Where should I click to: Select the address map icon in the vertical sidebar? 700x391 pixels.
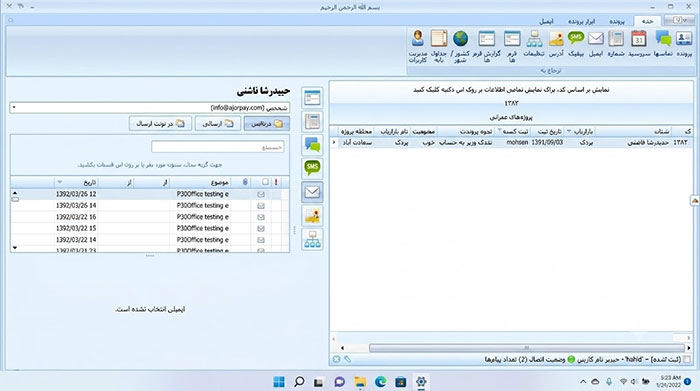point(312,216)
